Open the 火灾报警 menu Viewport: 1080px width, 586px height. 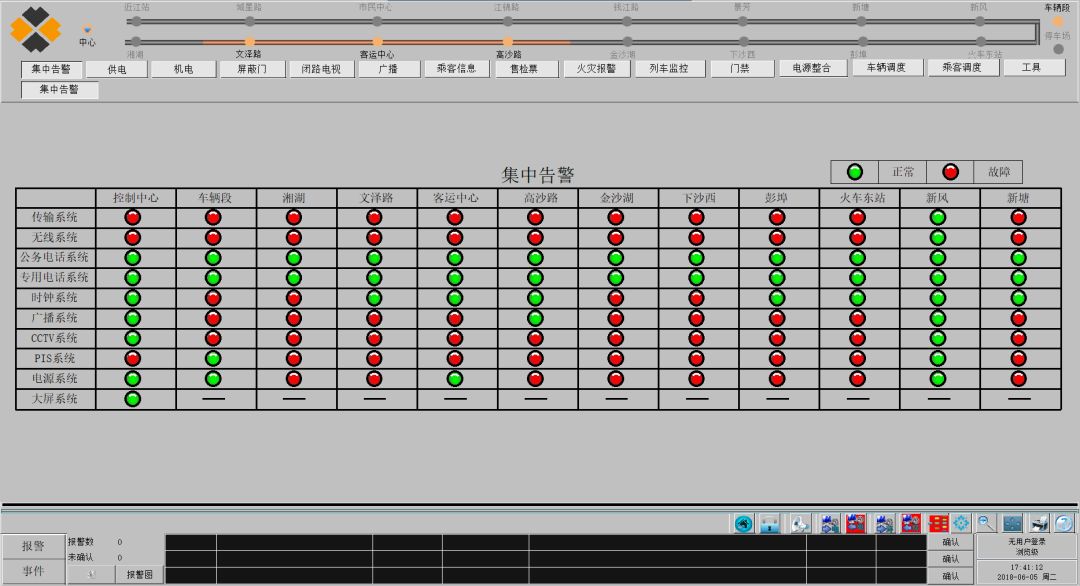(x=596, y=68)
